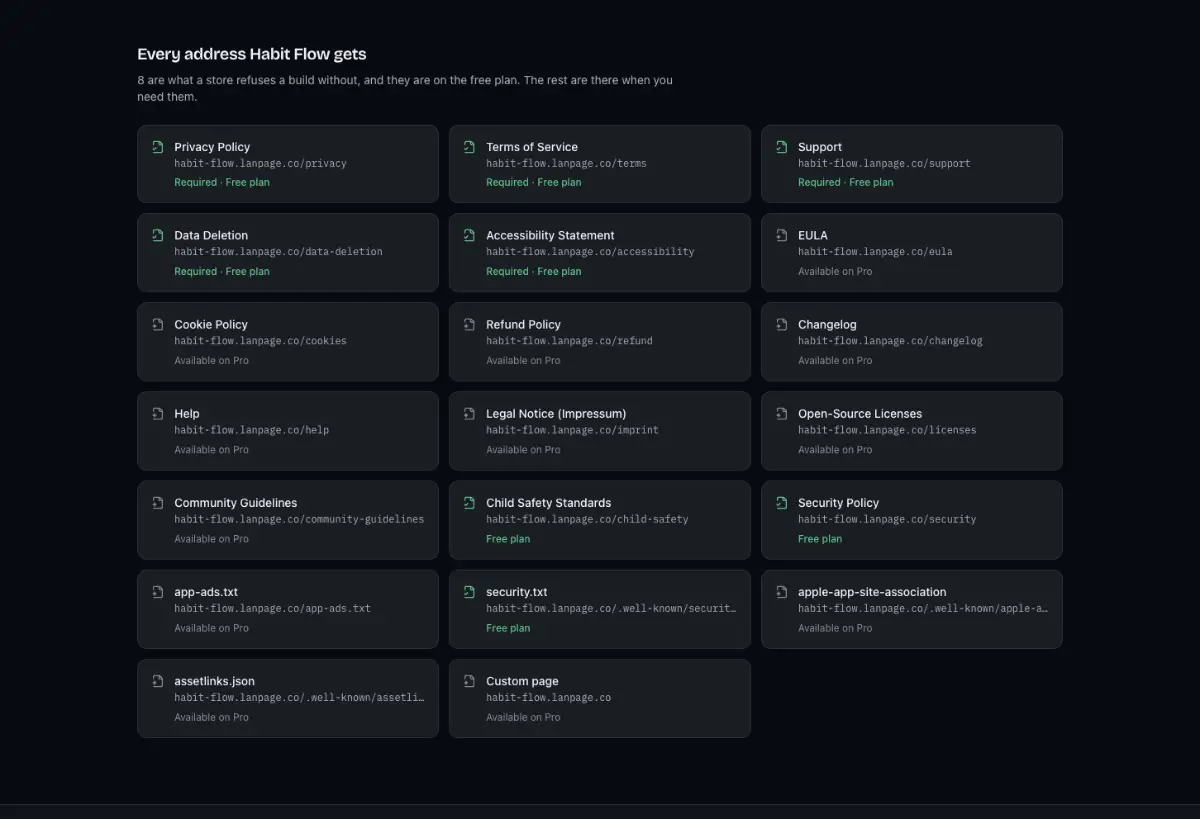Open the EULA card title
1200x819 pixels.
[813, 236]
